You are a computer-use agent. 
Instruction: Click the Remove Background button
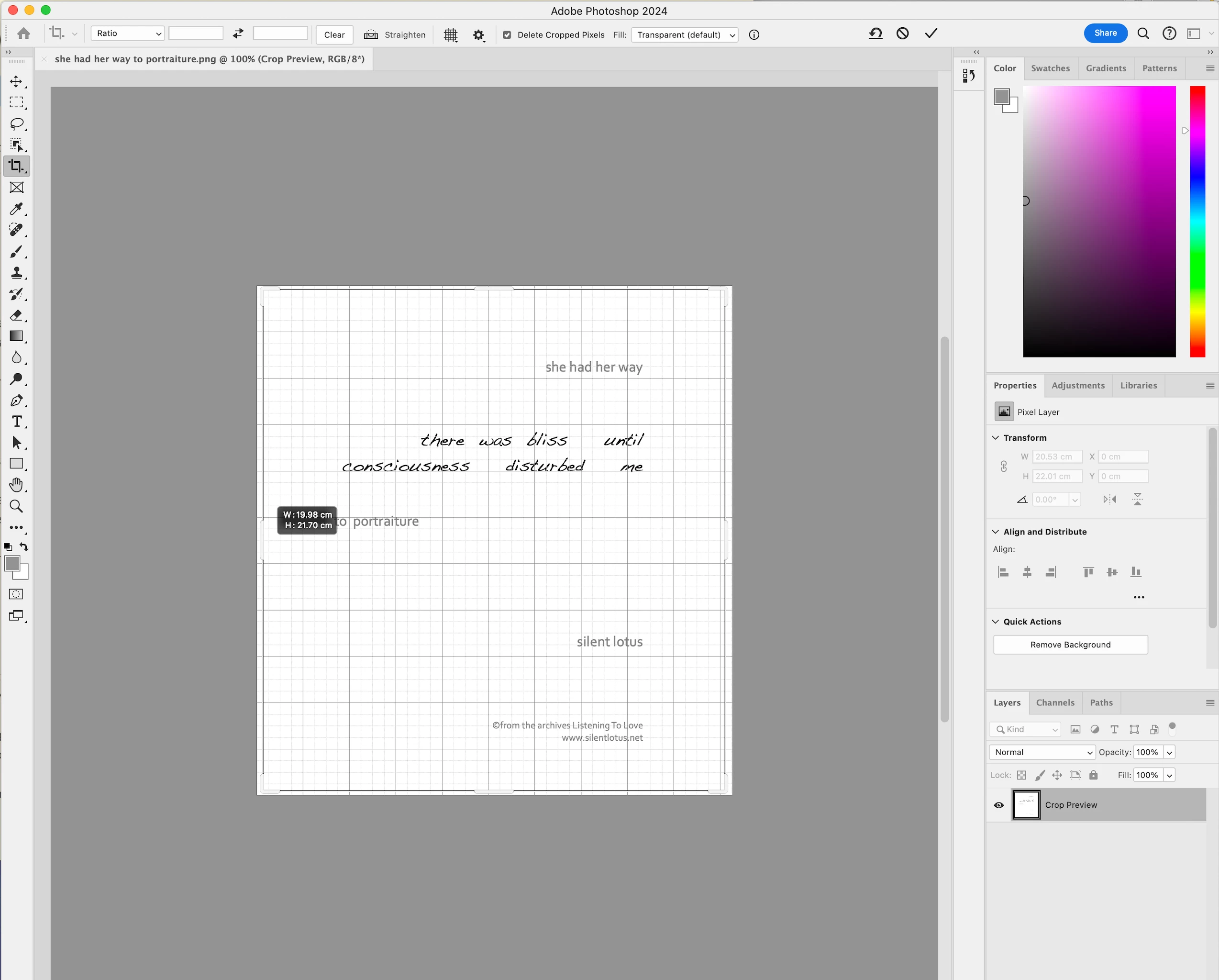1070,645
